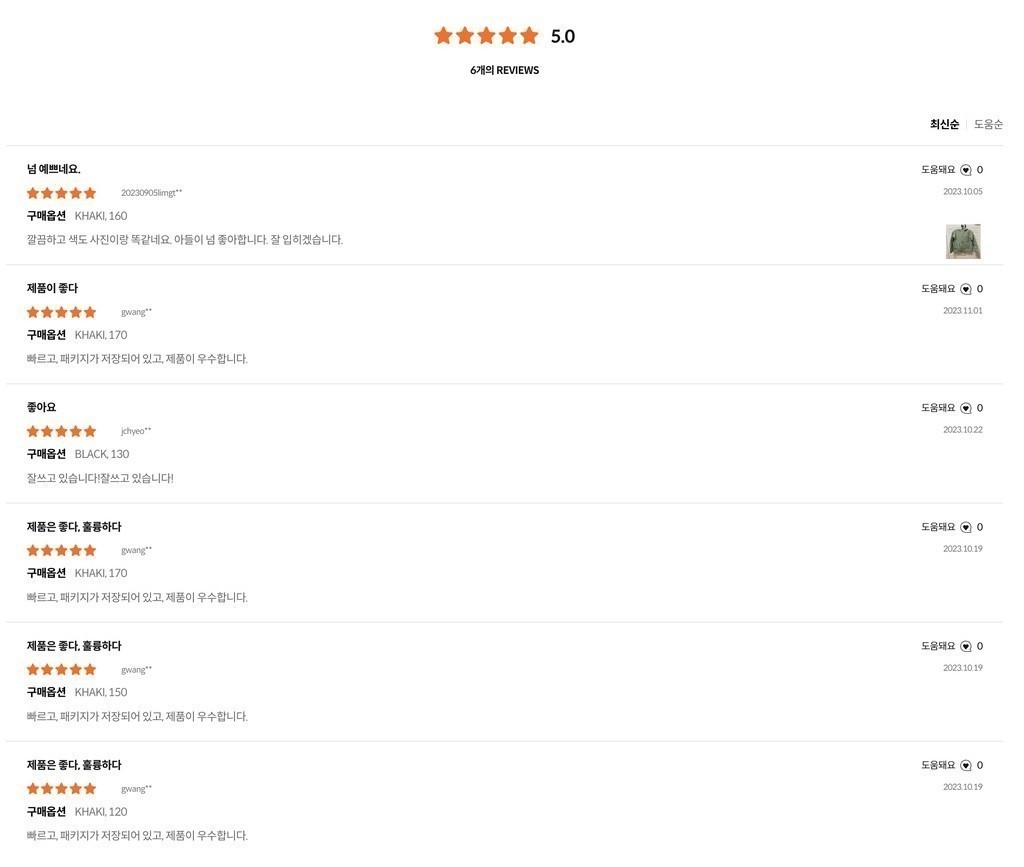Image resolution: width=1024 pixels, height=867 pixels.
Task: Click the heart icon on the KHAKI, 120 review
Action: (x=966, y=765)
